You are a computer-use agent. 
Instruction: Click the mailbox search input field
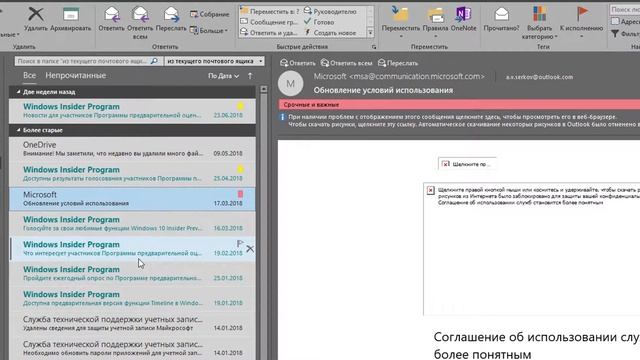83,61
